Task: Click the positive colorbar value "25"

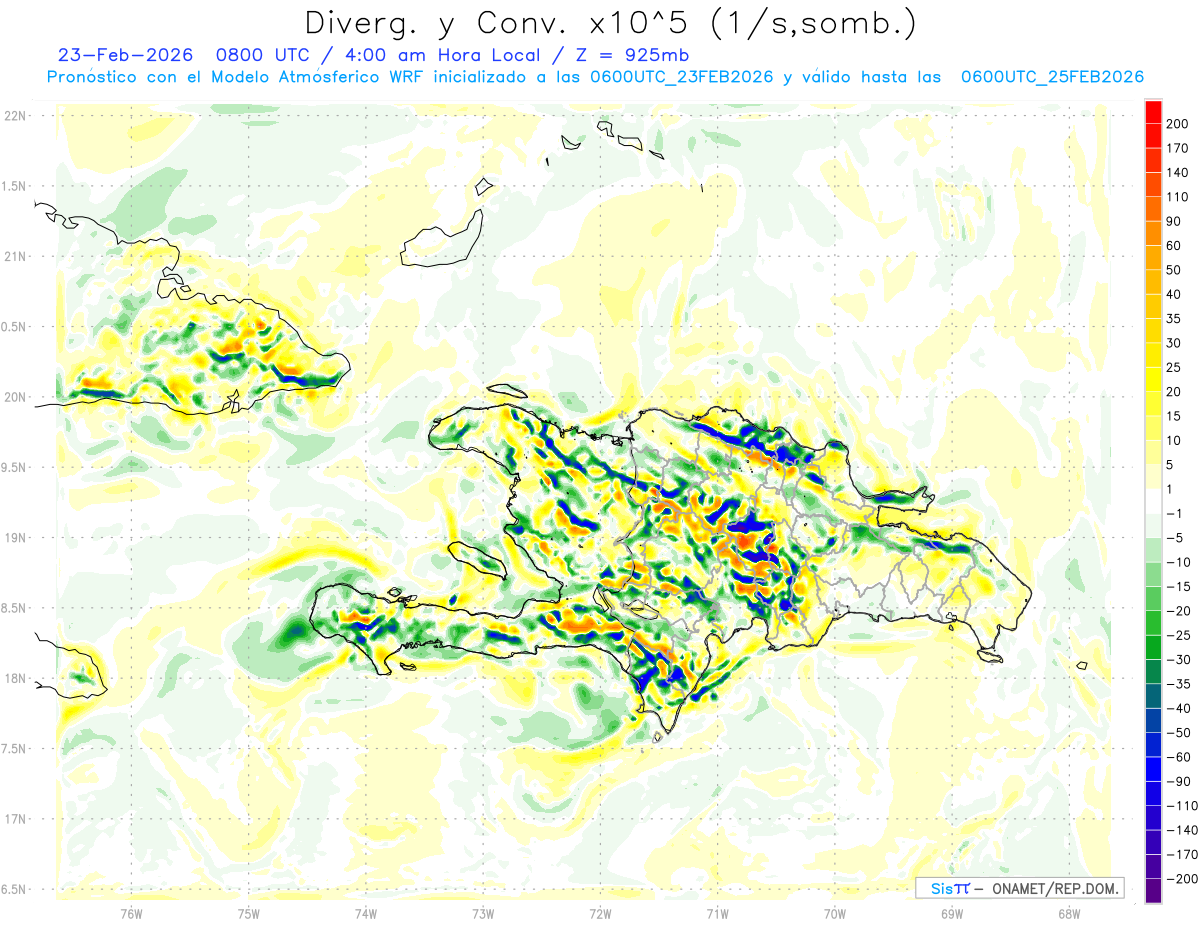Action: [x=1175, y=367]
